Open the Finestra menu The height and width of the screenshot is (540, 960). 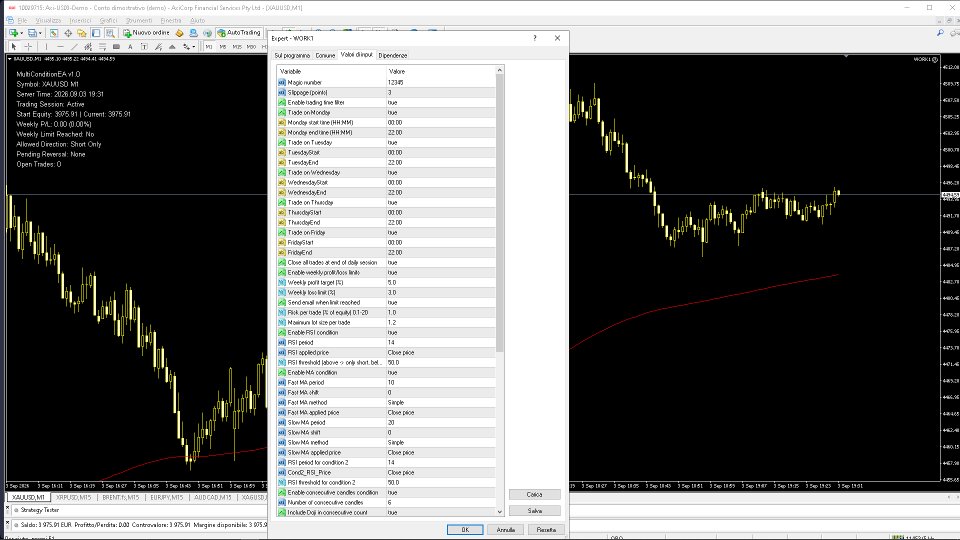coord(171,20)
